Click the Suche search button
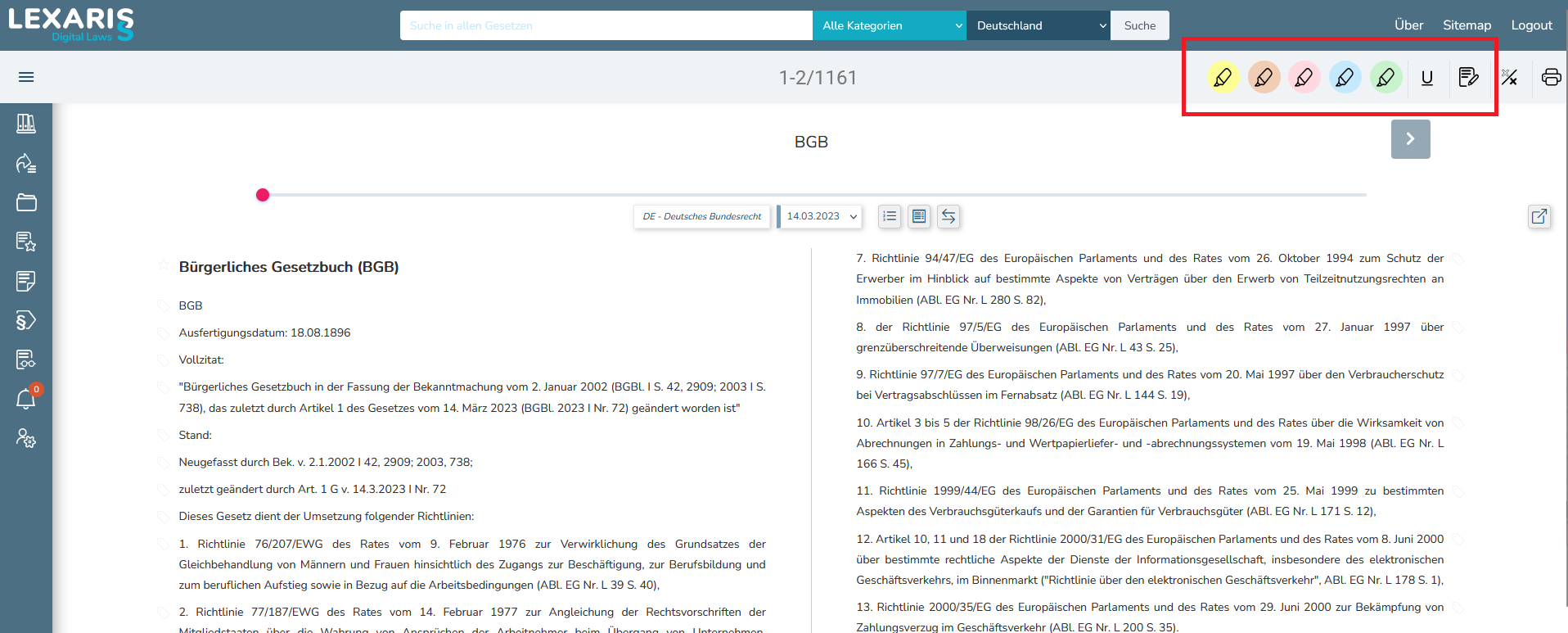 tap(1140, 25)
